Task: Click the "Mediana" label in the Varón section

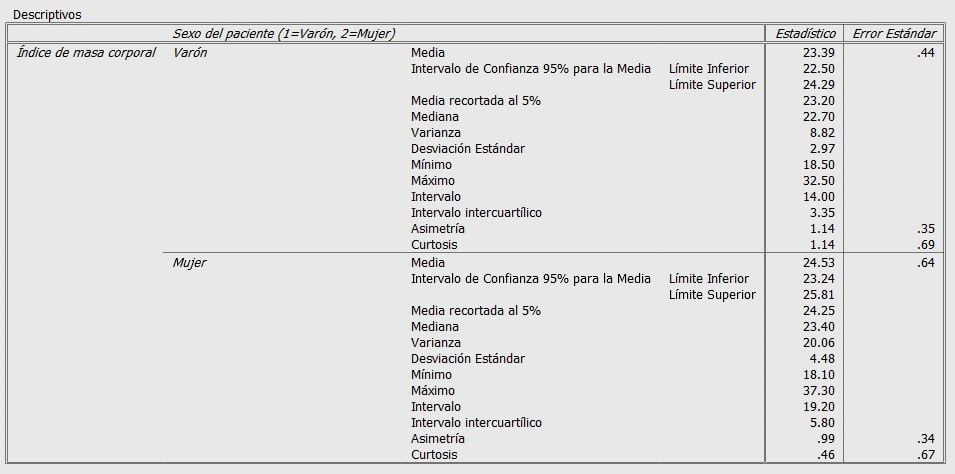Action: point(435,116)
